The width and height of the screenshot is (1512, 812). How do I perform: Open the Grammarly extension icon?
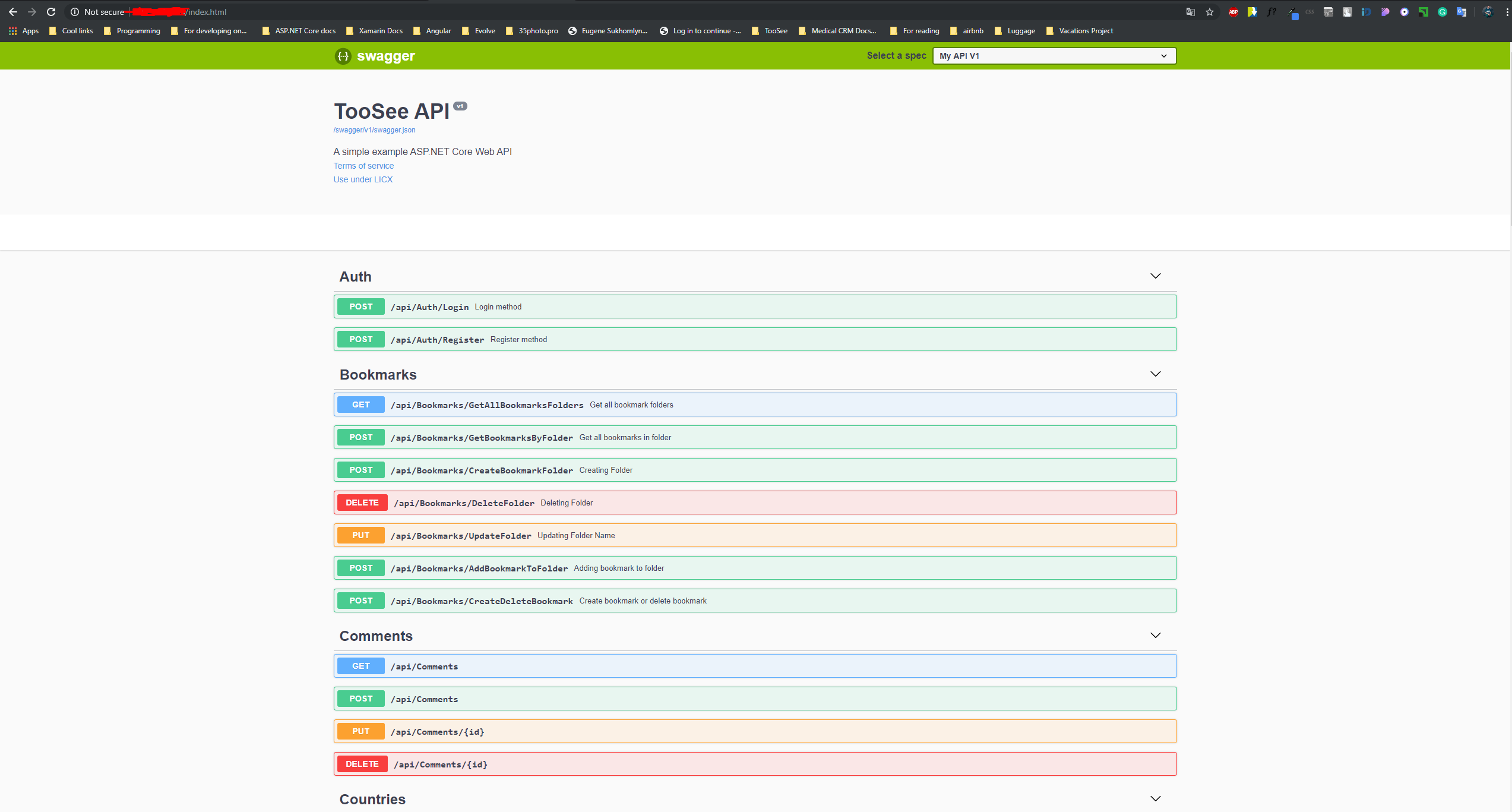(1443, 12)
